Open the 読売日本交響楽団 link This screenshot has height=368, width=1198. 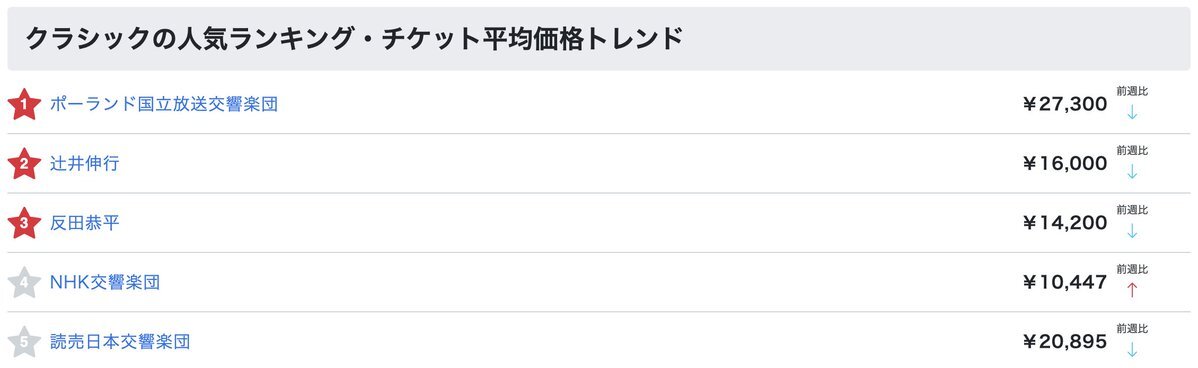120,342
